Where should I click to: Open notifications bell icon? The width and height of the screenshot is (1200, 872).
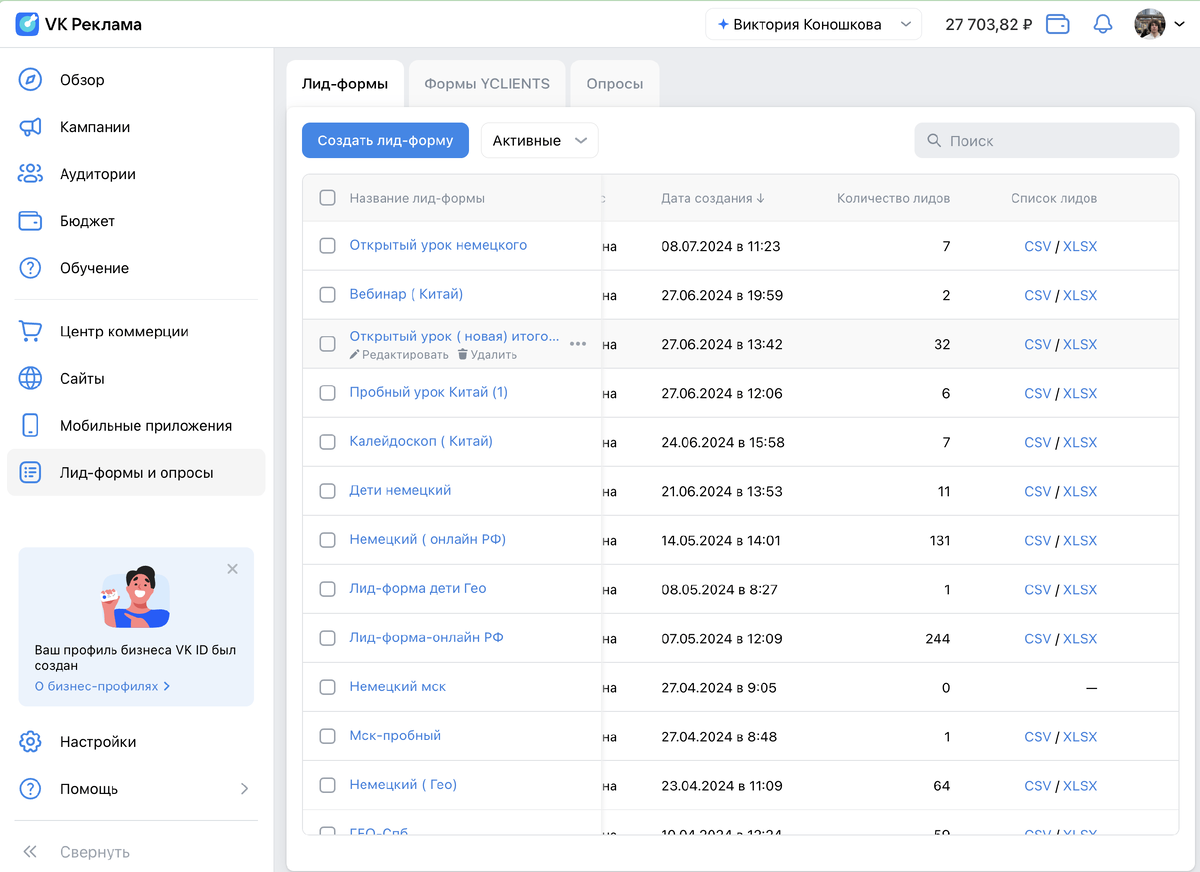tap(1103, 24)
